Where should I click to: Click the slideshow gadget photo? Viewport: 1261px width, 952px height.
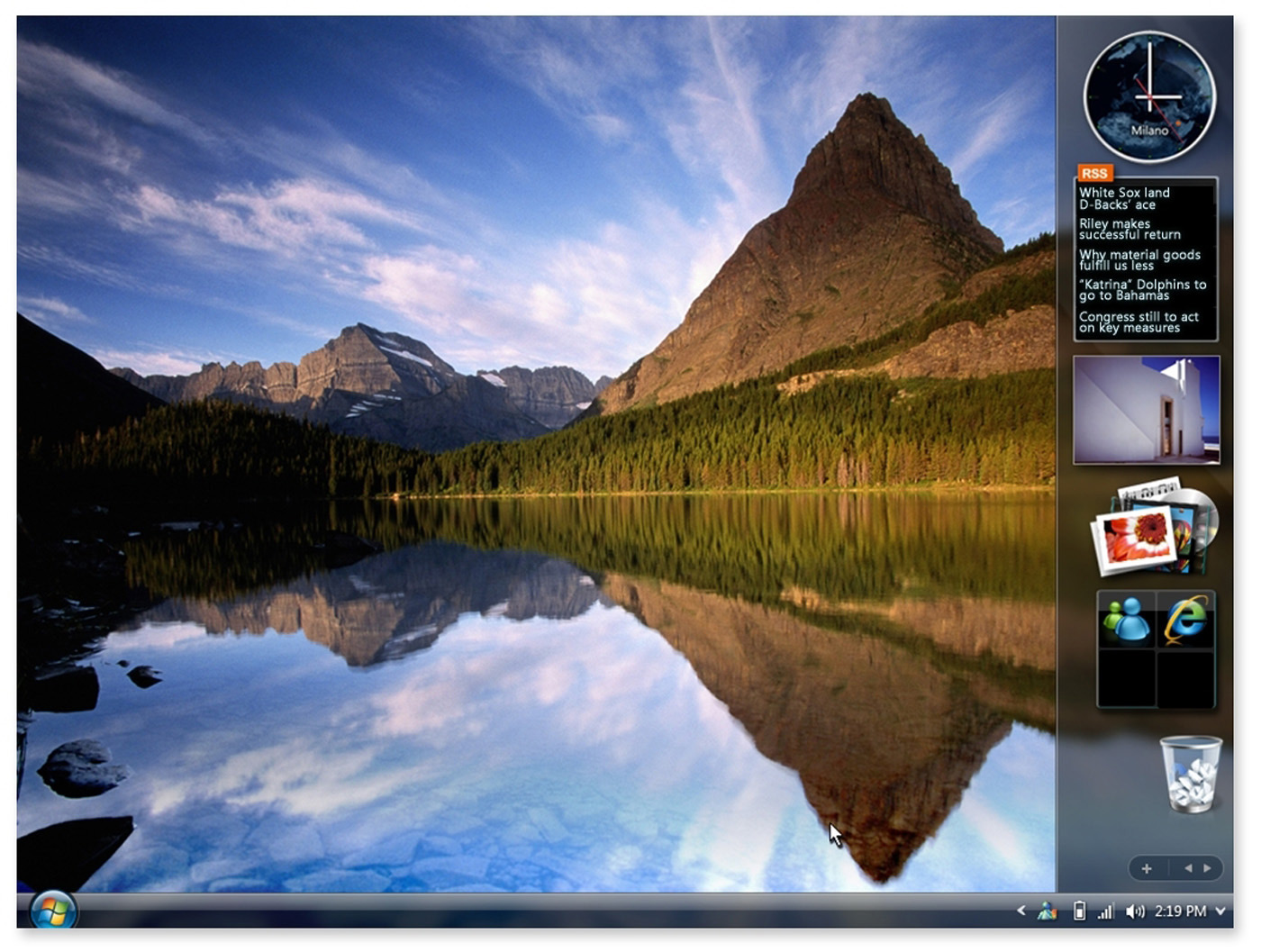click(1146, 410)
